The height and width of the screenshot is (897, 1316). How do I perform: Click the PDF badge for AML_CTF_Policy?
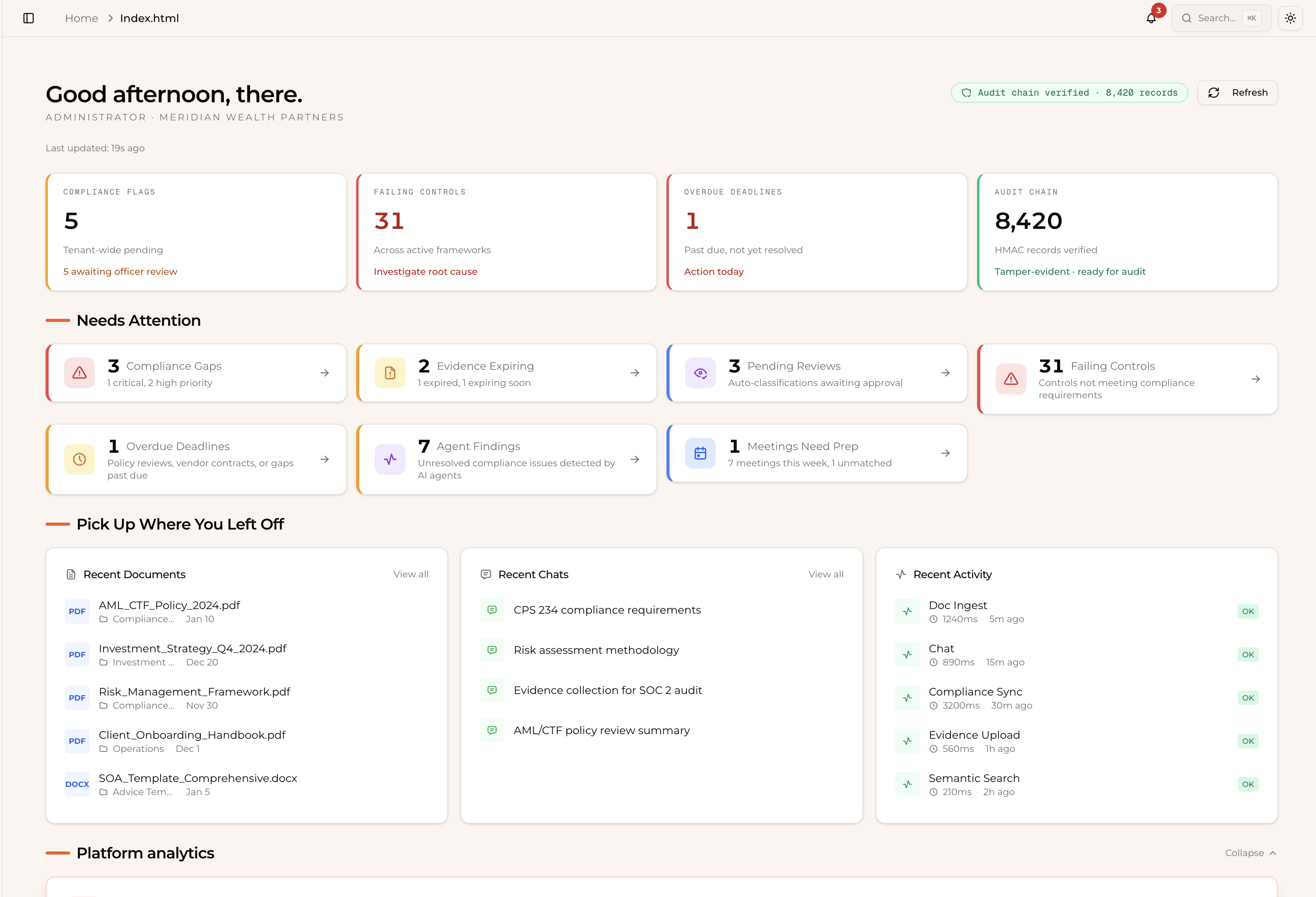[77, 612]
